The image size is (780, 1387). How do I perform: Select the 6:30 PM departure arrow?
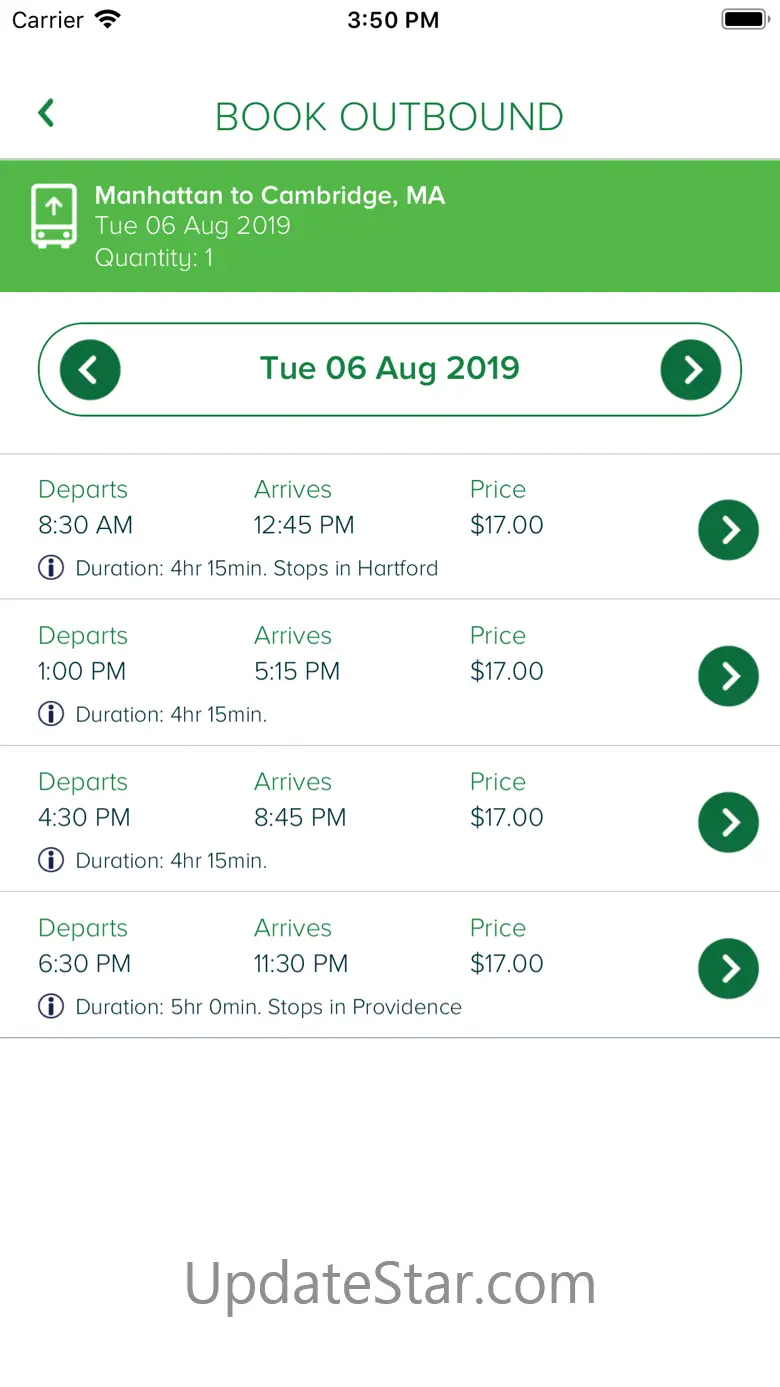(x=728, y=968)
